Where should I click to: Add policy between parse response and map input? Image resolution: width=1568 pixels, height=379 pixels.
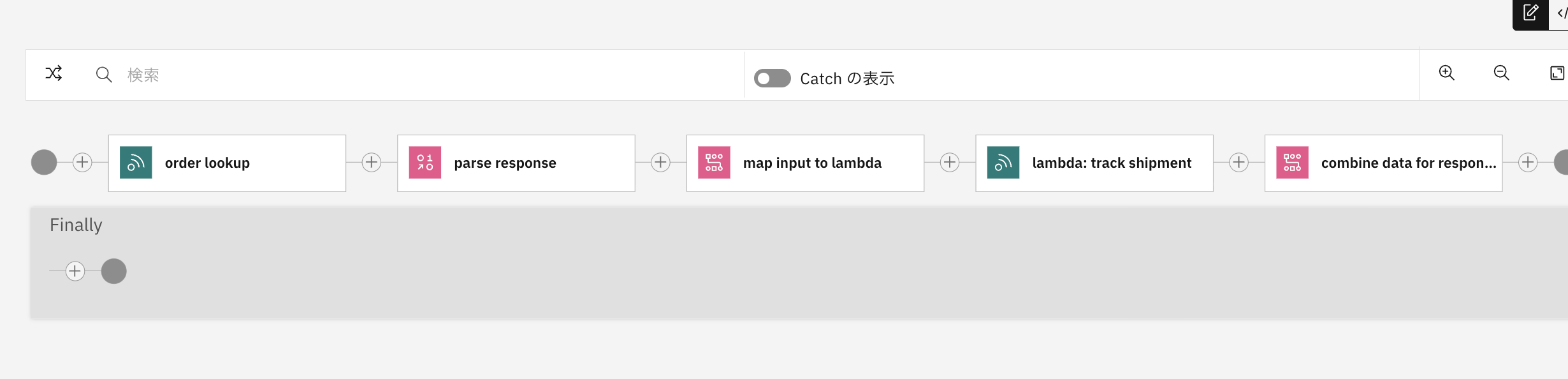(661, 163)
